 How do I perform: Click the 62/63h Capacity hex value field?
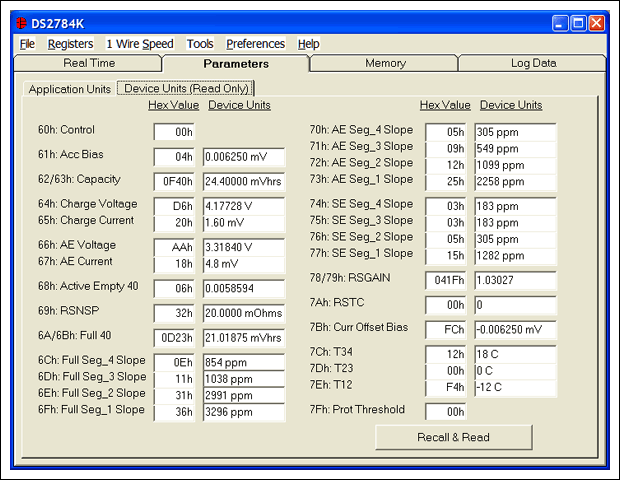[174, 182]
